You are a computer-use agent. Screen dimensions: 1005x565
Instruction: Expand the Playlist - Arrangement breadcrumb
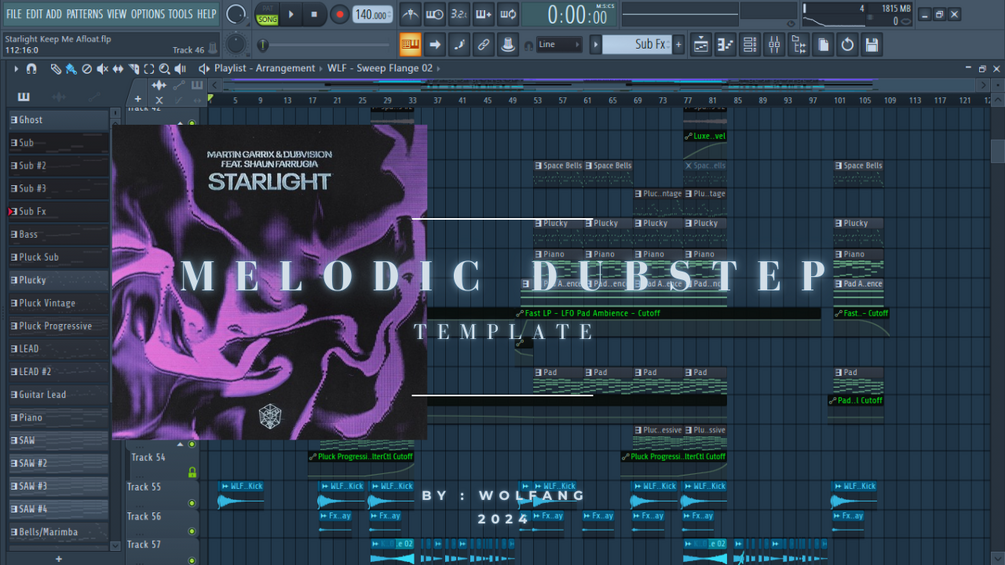pos(264,68)
